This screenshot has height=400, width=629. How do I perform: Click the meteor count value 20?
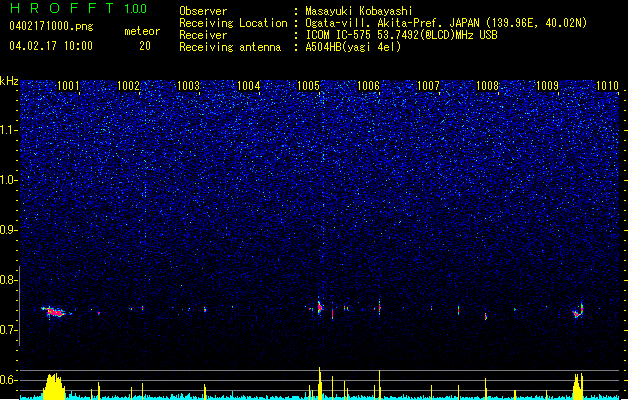(x=145, y=46)
